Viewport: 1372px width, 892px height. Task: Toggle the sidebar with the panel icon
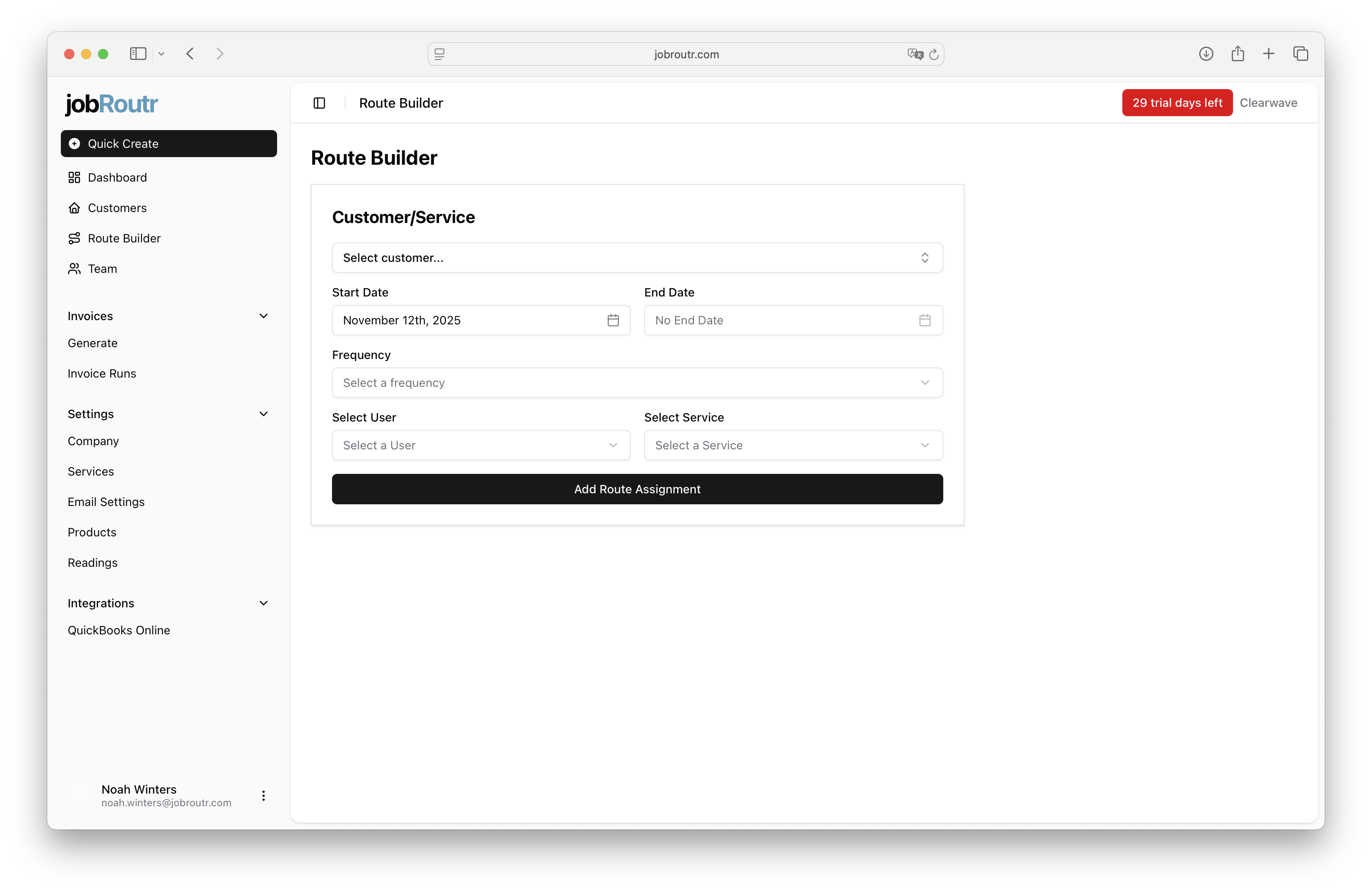pos(319,103)
